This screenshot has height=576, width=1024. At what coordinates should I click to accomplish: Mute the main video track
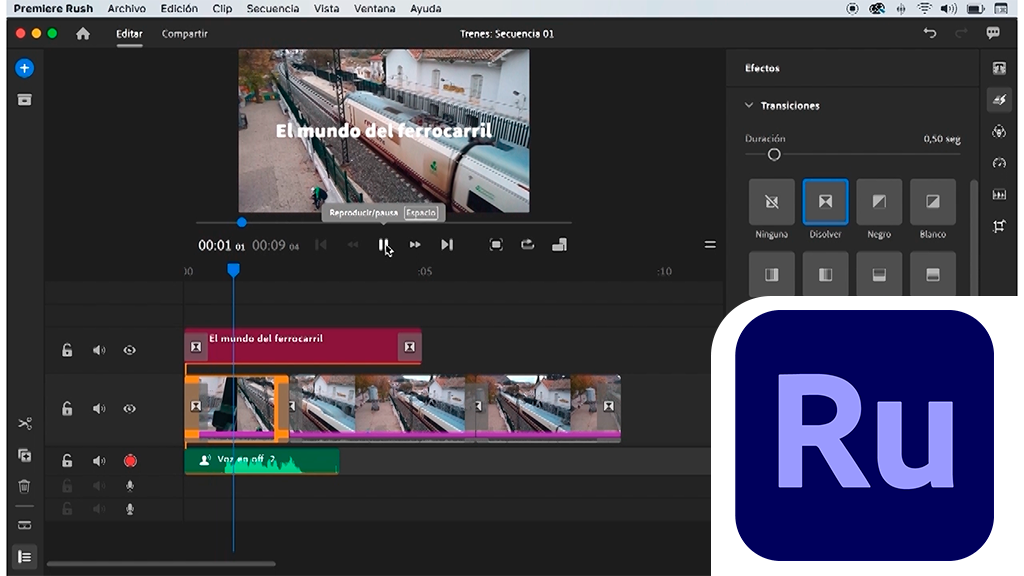pos(99,408)
